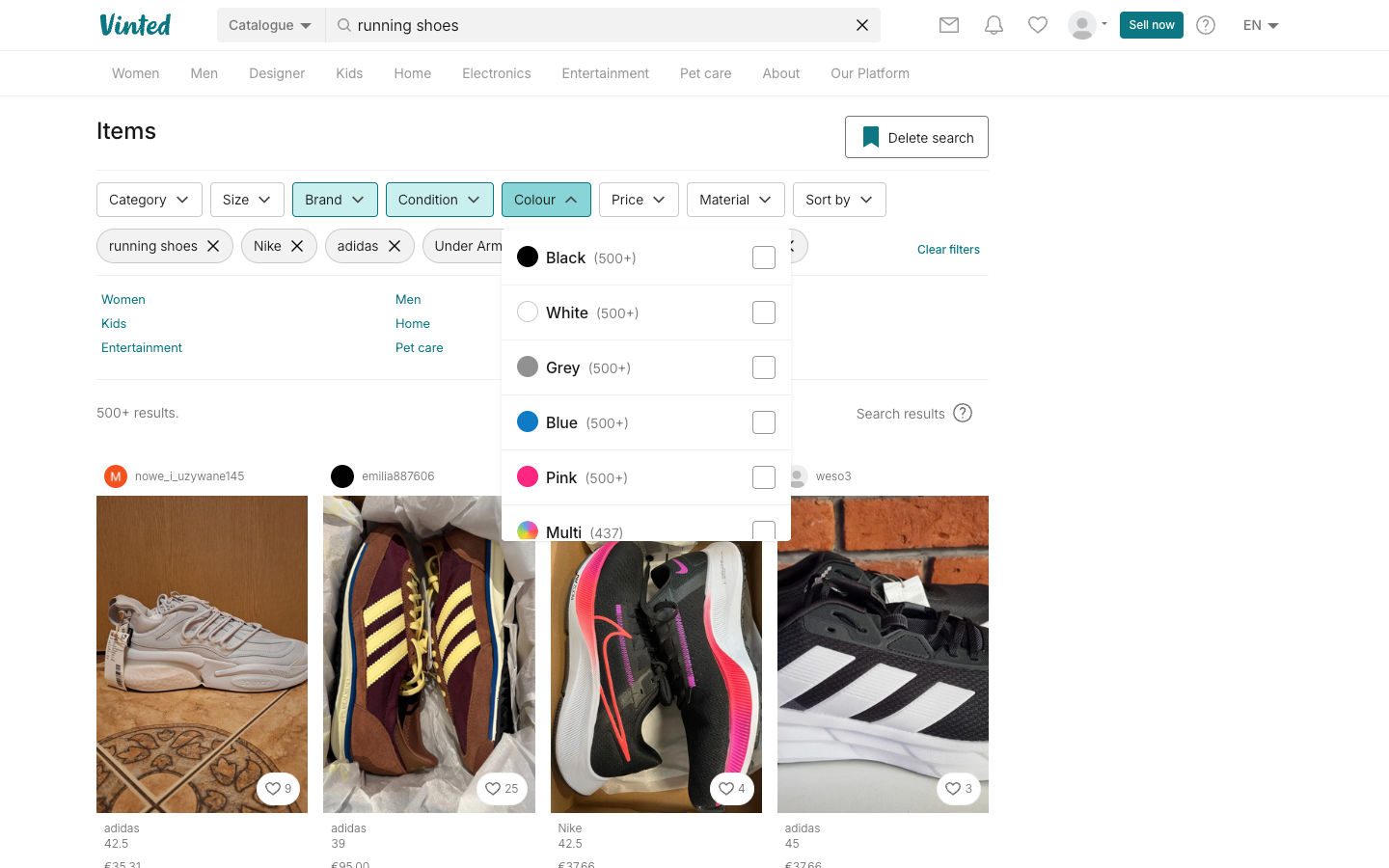
Task: Like the striped adidas shoe with 25 favourites
Action: click(502, 789)
